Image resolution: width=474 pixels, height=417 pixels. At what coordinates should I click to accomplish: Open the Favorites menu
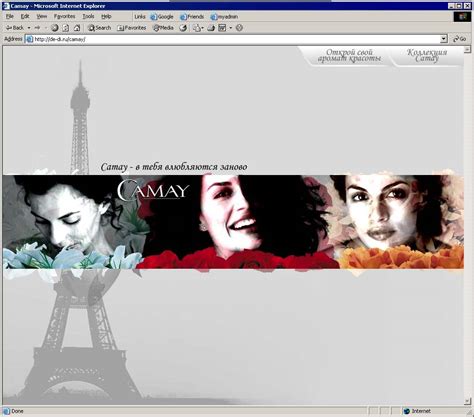click(64, 16)
